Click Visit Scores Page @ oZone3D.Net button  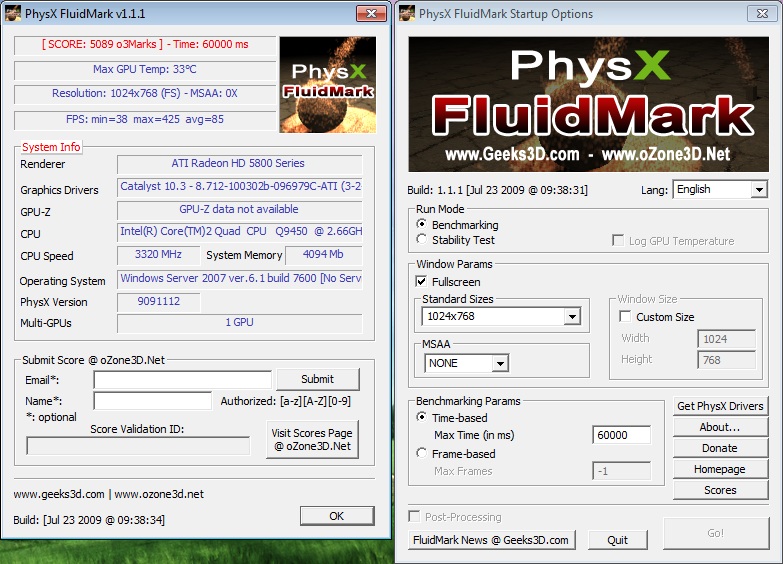(x=312, y=439)
